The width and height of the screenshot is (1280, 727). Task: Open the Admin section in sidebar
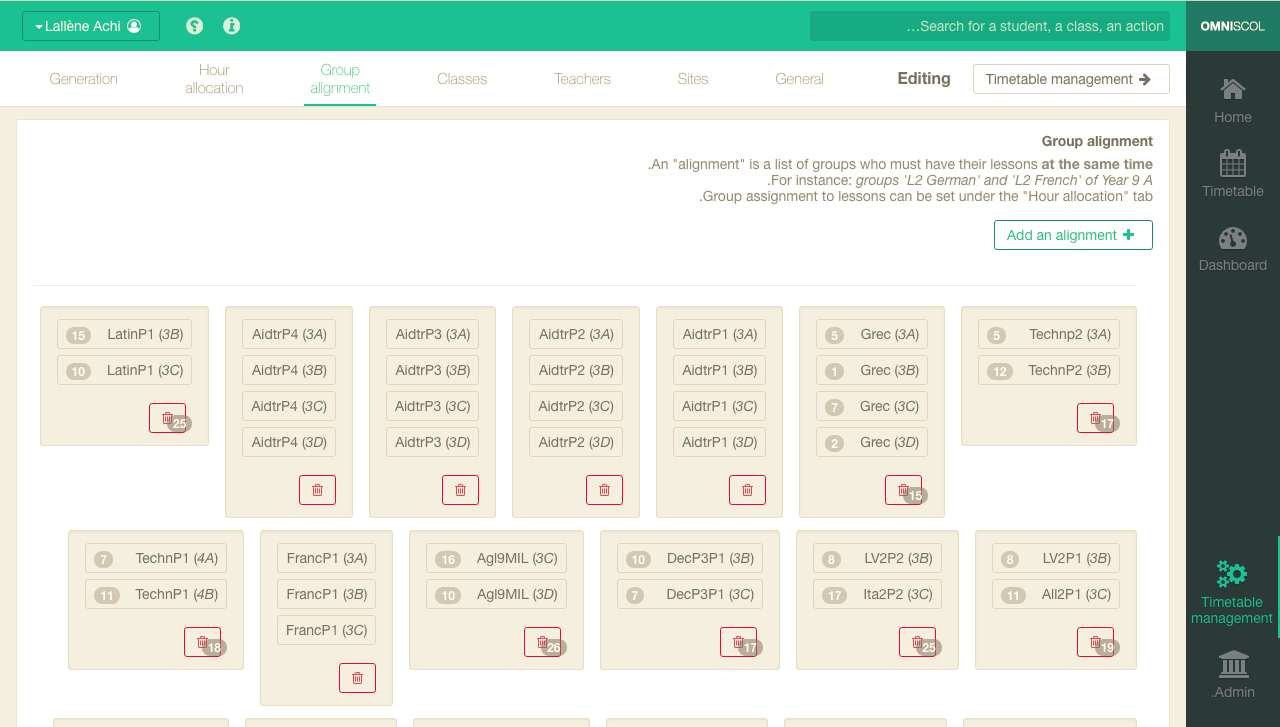point(1232,675)
